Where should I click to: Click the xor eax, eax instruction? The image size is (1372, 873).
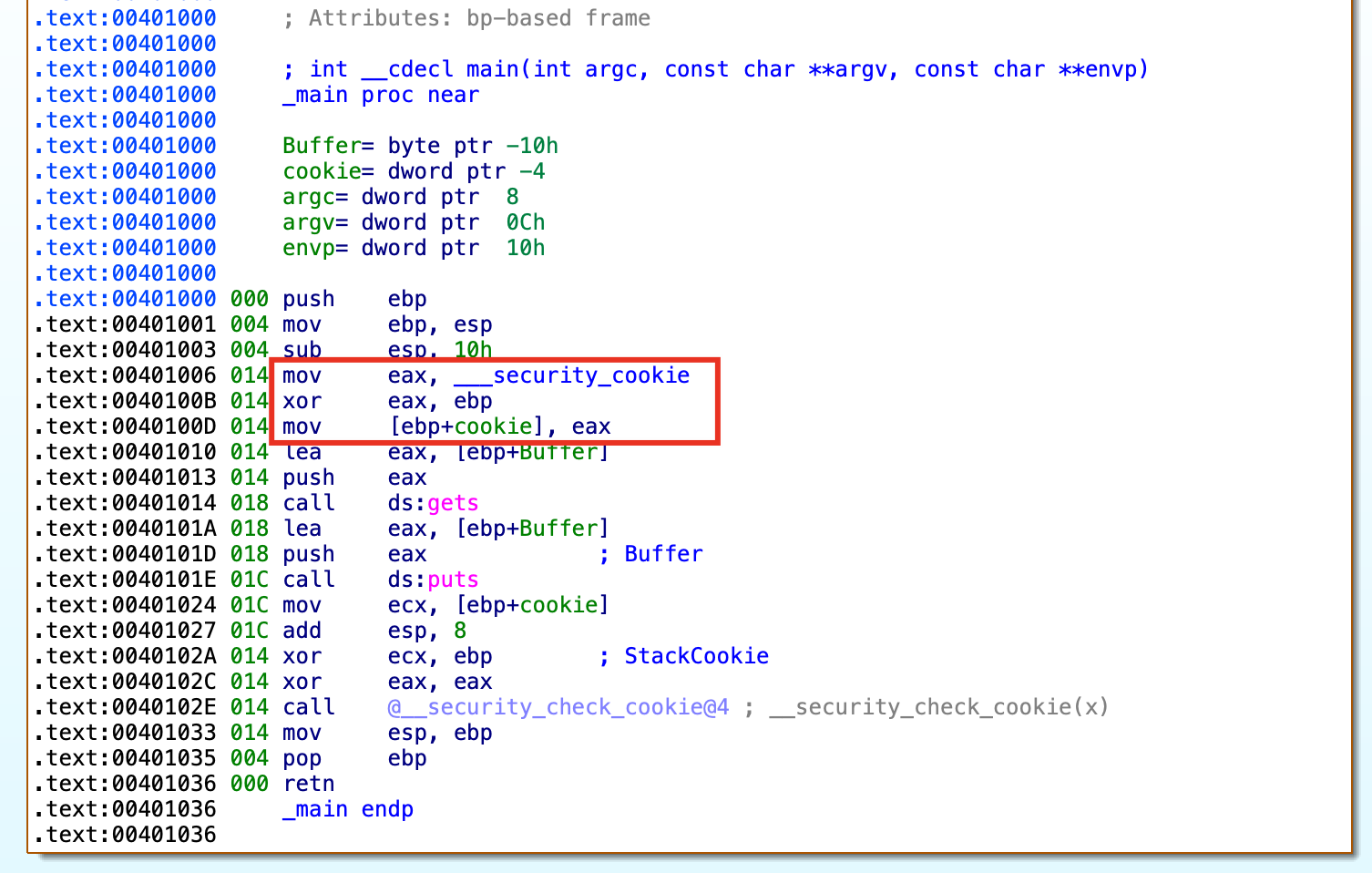[387, 682]
